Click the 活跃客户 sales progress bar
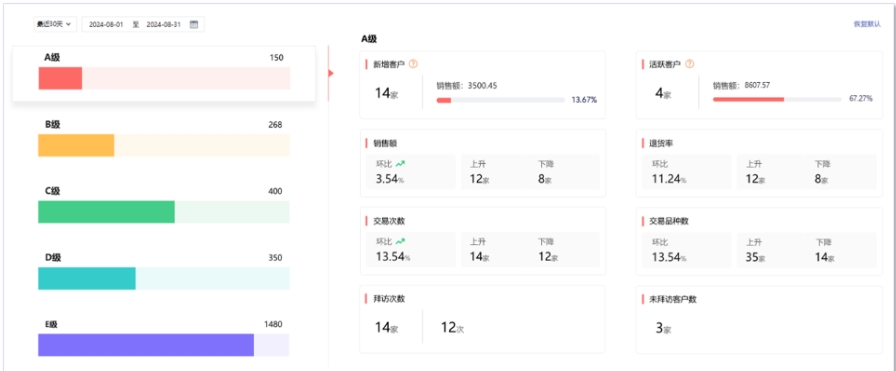The image size is (896, 371). pos(777,99)
